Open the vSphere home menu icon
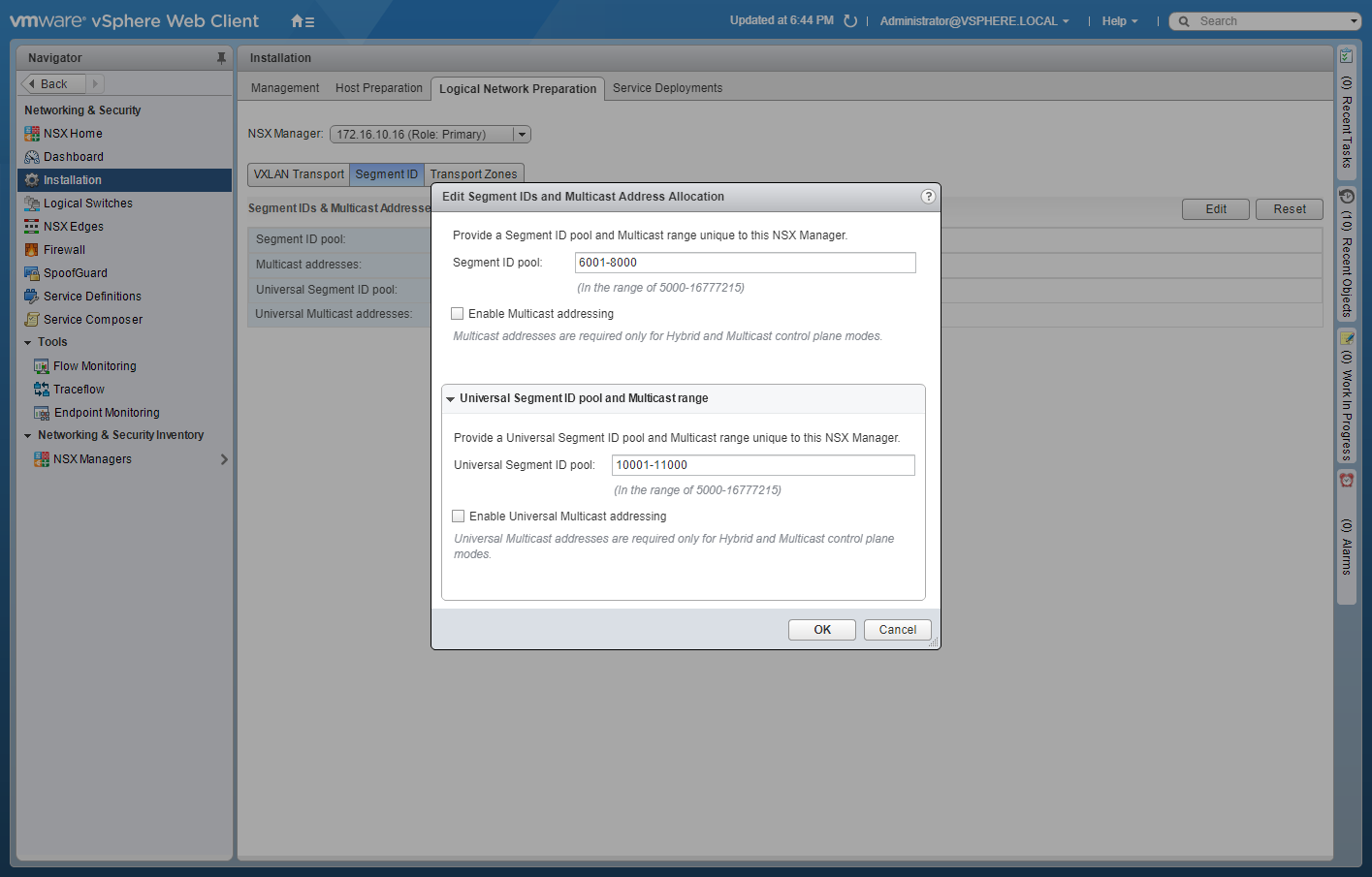Image resolution: width=1372 pixels, height=877 pixels. tap(303, 21)
